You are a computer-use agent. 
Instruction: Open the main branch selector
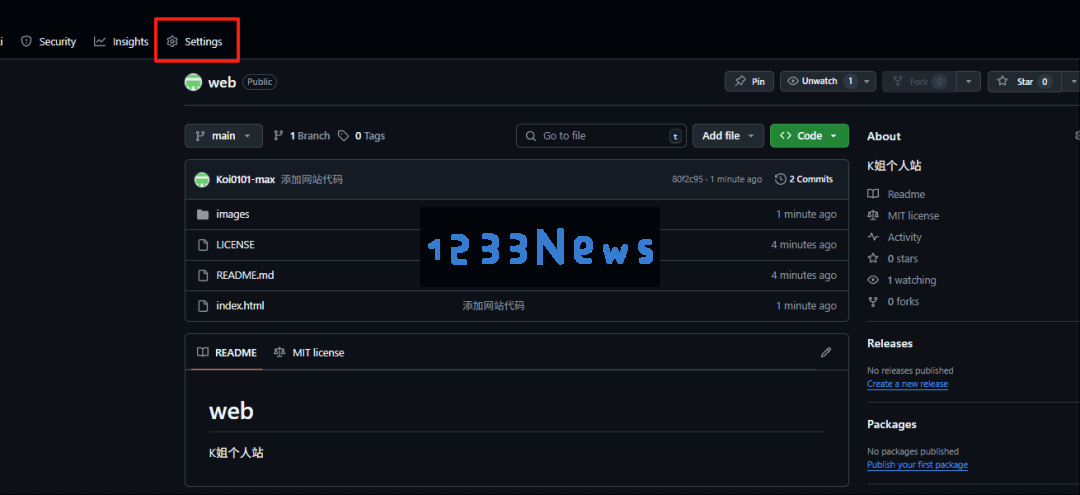click(x=223, y=136)
